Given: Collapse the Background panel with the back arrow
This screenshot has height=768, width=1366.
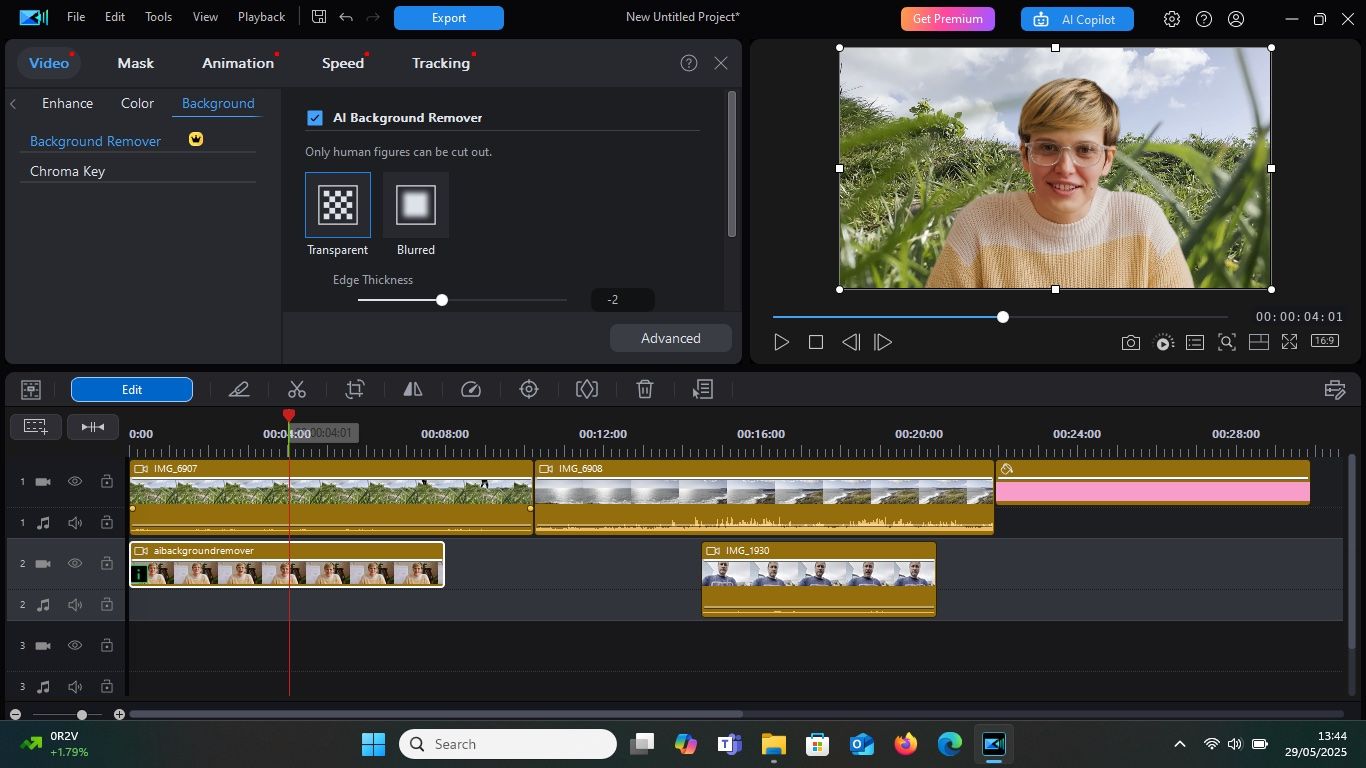Looking at the screenshot, I should click(x=14, y=102).
